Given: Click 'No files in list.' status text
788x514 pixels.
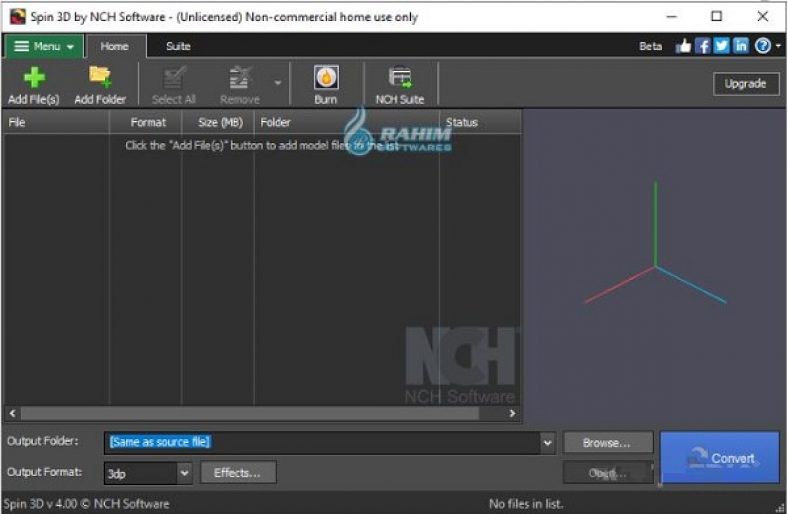Looking at the screenshot, I should tap(526, 503).
